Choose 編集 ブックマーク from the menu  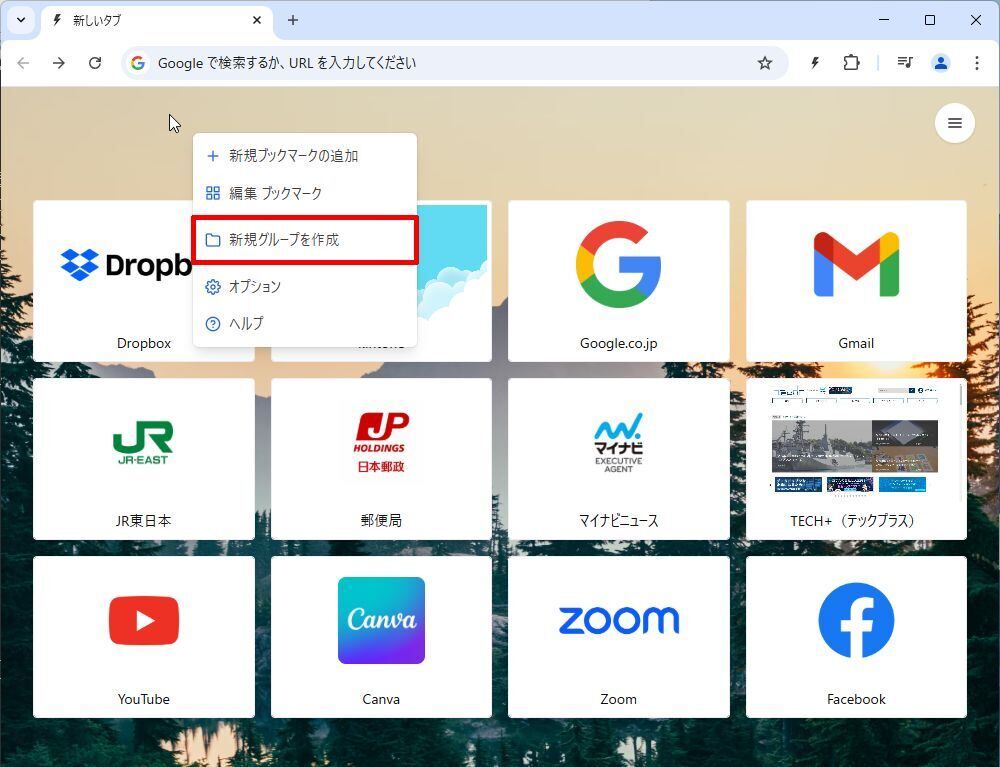coord(305,193)
